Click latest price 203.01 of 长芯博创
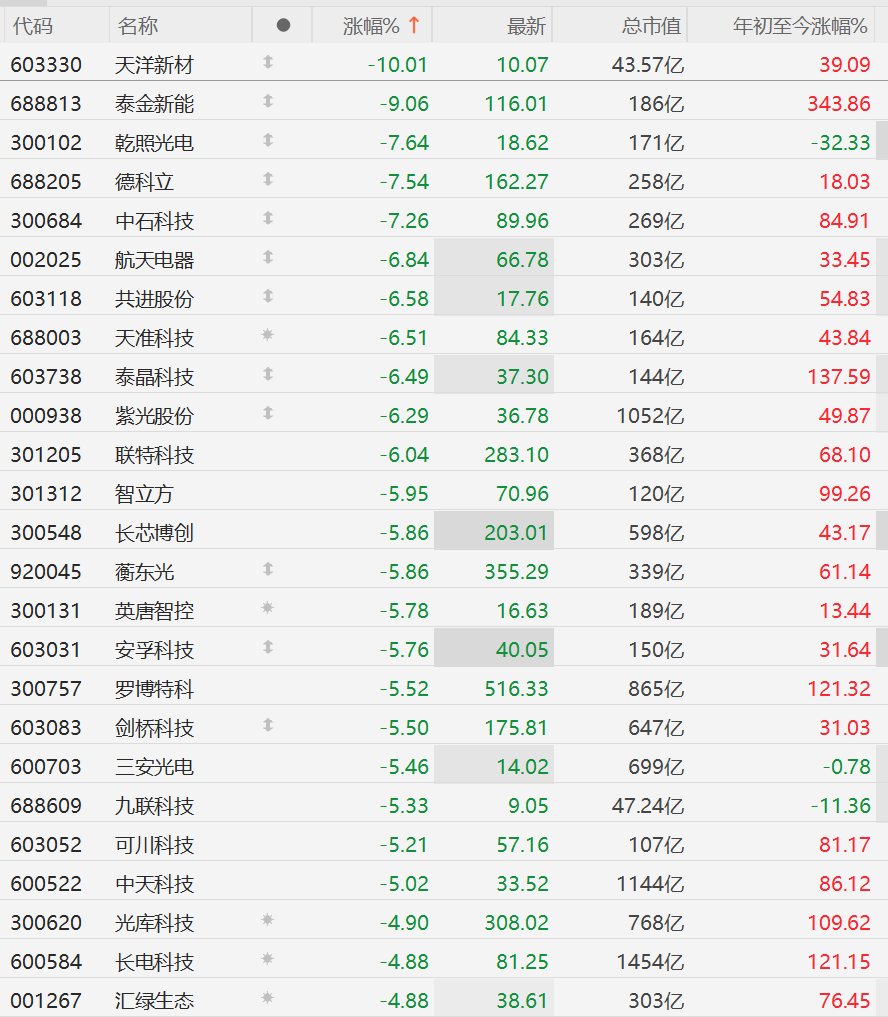Screen dimensions: 888x1017 click(x=516, y=532)
